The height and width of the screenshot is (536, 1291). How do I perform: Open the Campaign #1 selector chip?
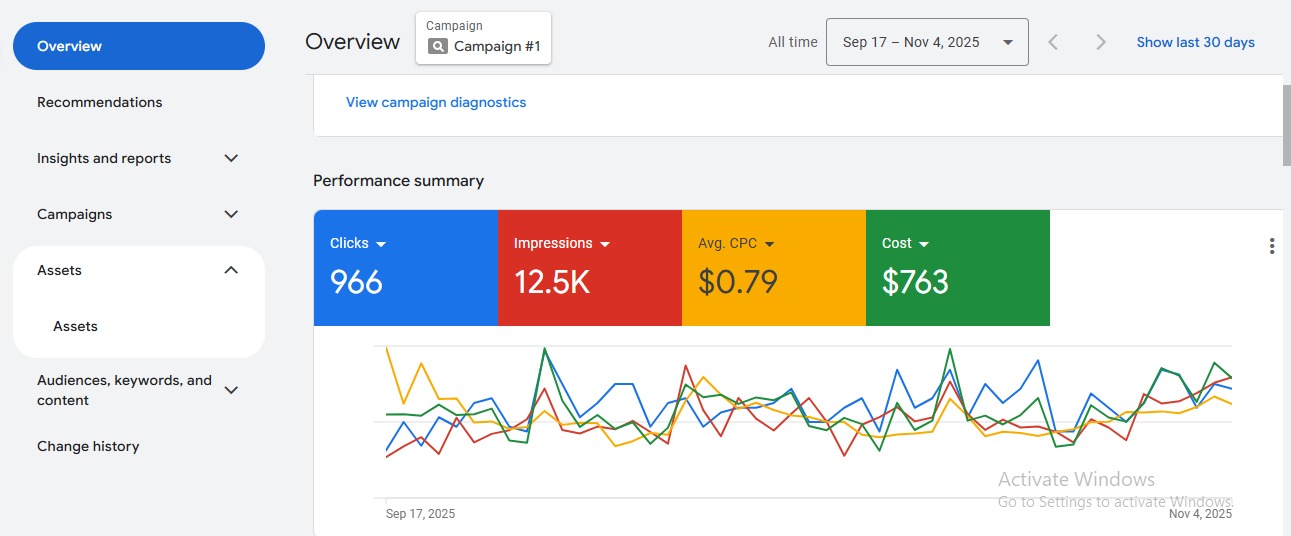click(483, 38)
